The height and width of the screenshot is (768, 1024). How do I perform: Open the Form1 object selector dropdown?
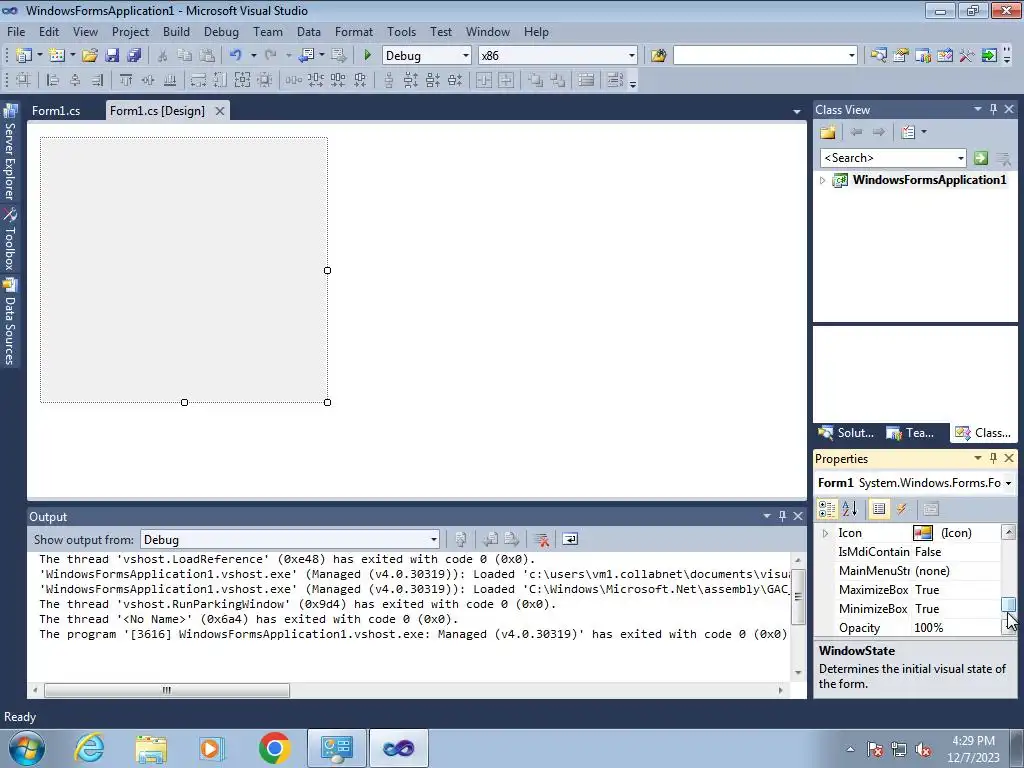1008,483
